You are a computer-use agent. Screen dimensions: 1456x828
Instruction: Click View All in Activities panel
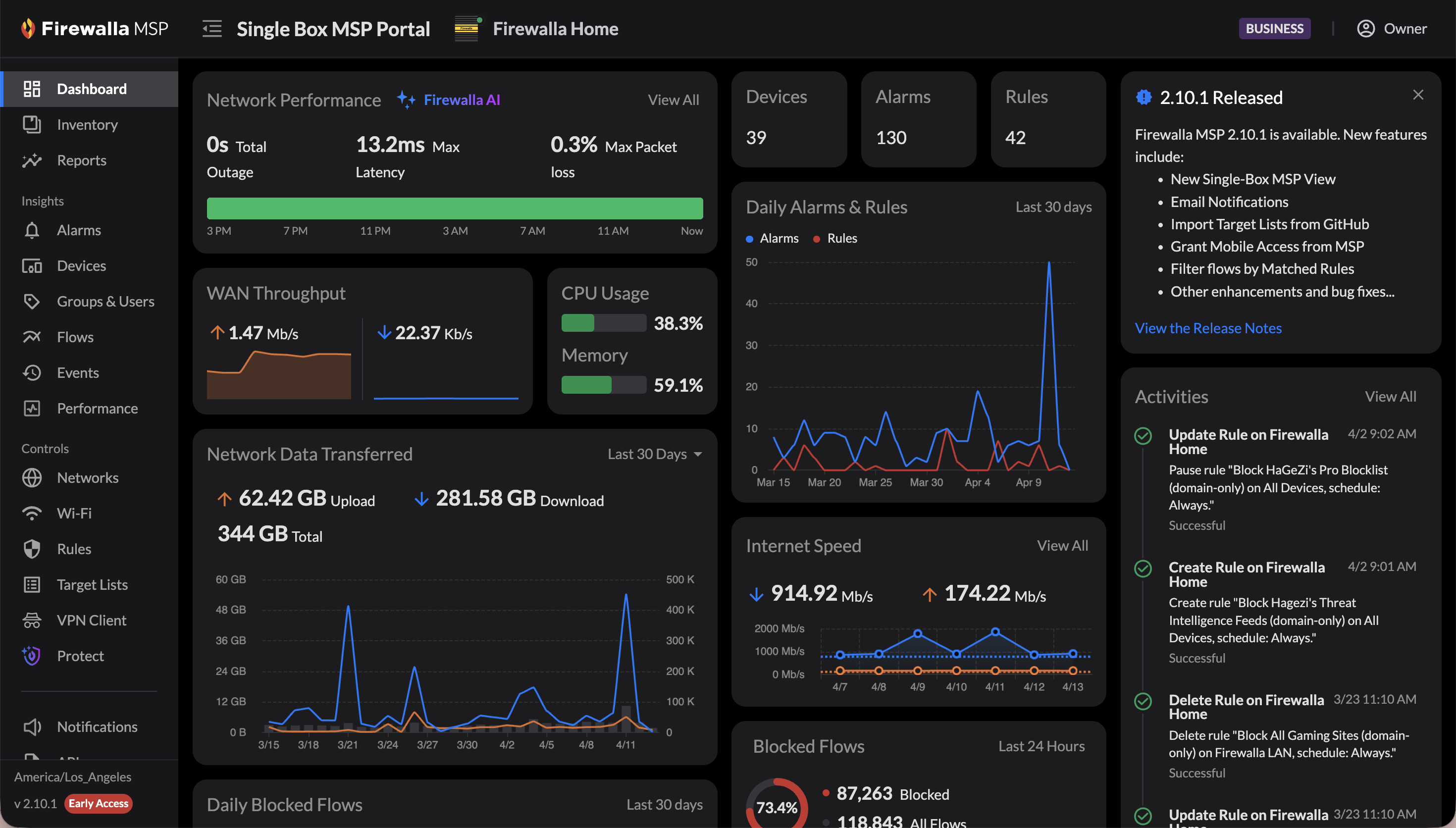click(x=1390, y=396)
